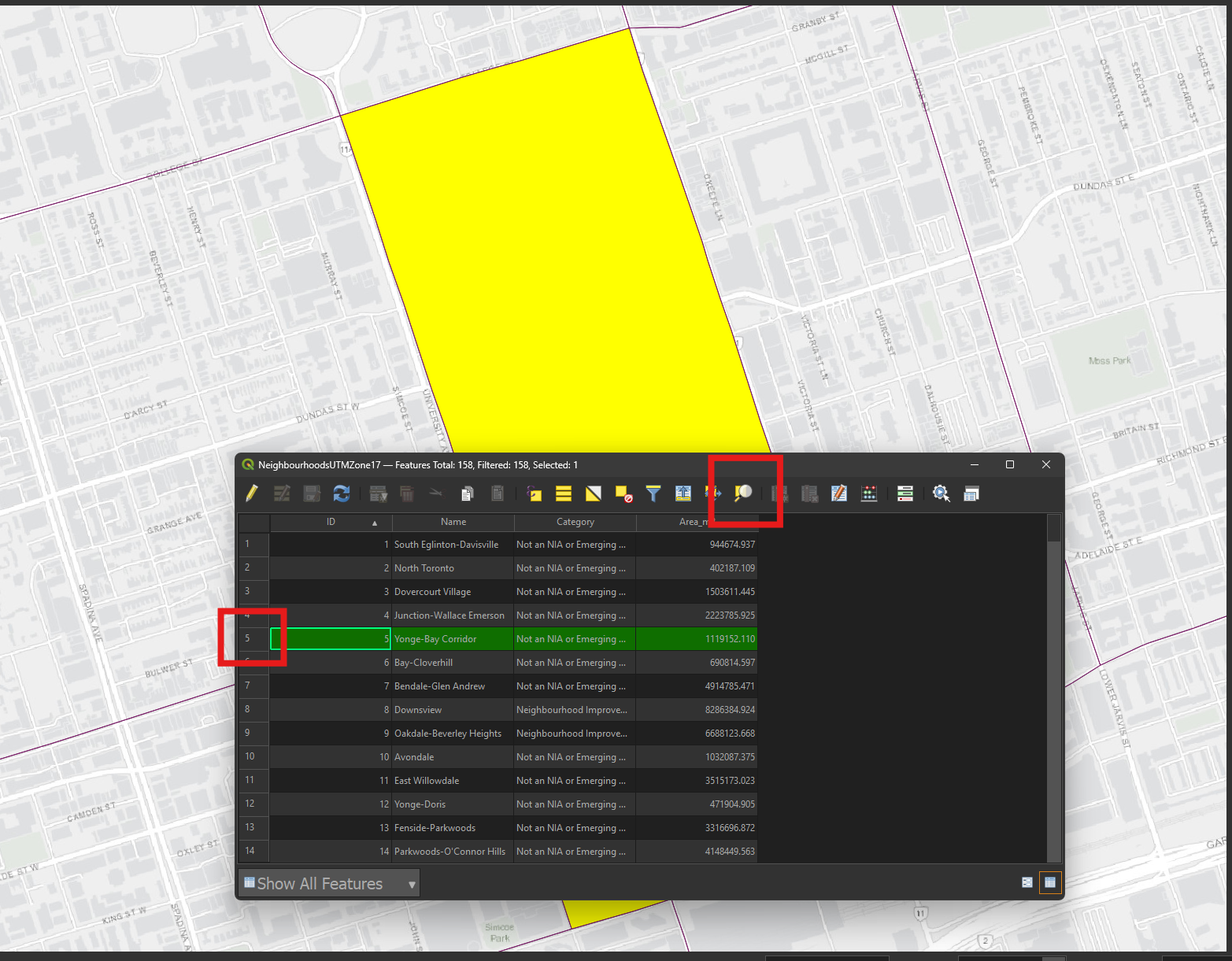Image resolution: width=1232 pixels, height=961 pixels.
Task: Switch to form view
Action: point(1027,882)
